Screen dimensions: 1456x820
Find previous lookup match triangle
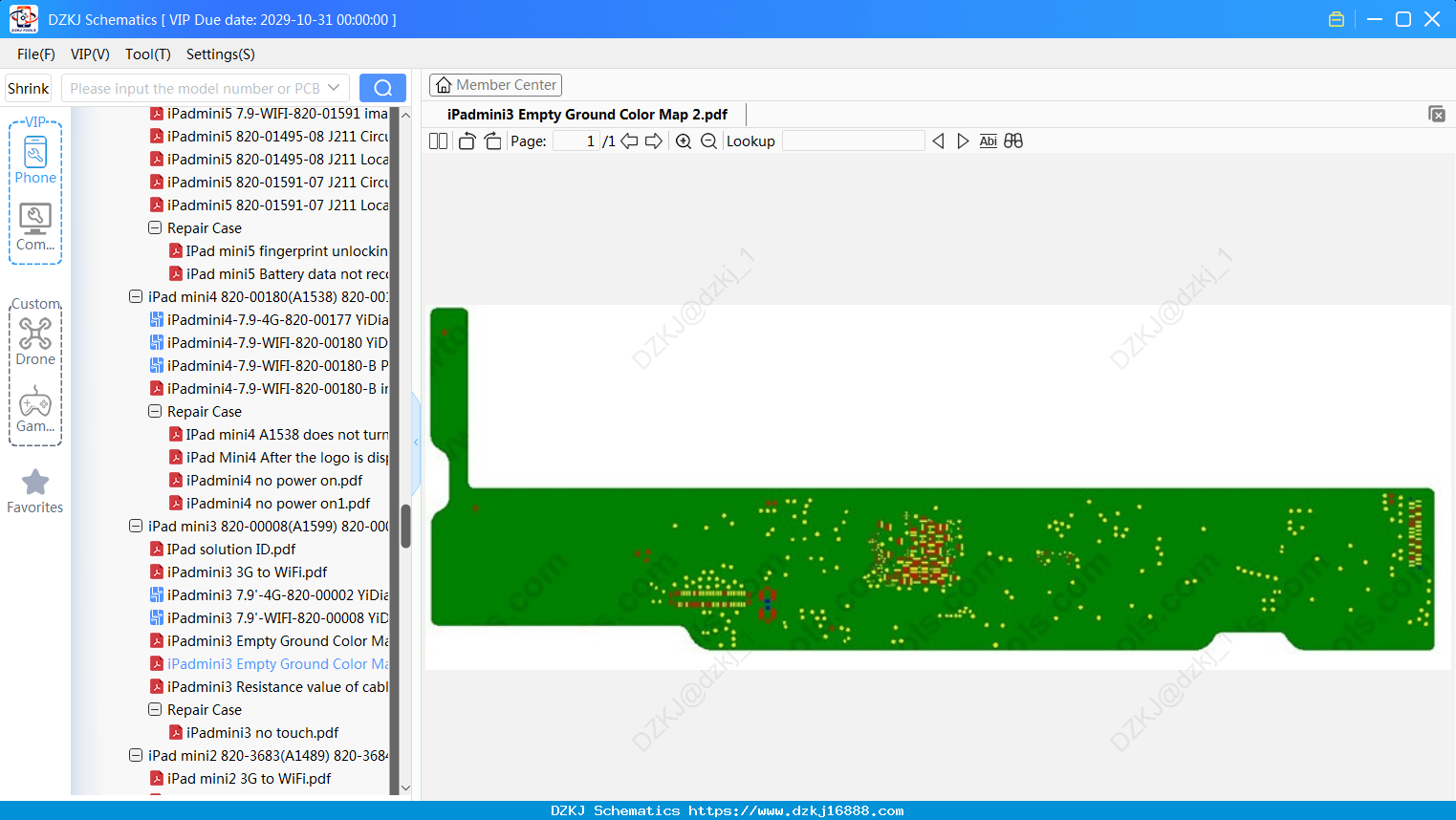point(938,141)
